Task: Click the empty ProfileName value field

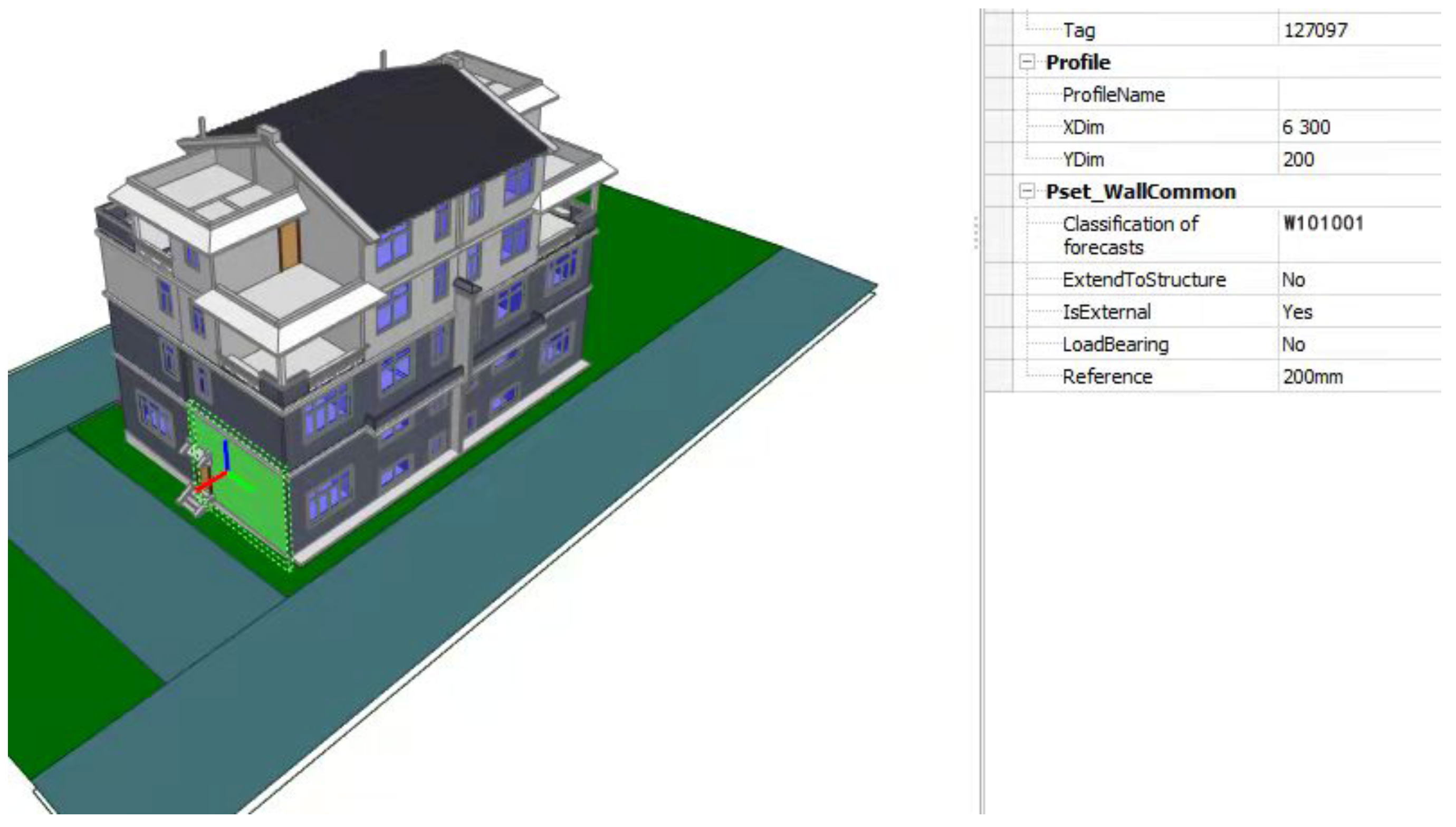Action: point(1358,95)
